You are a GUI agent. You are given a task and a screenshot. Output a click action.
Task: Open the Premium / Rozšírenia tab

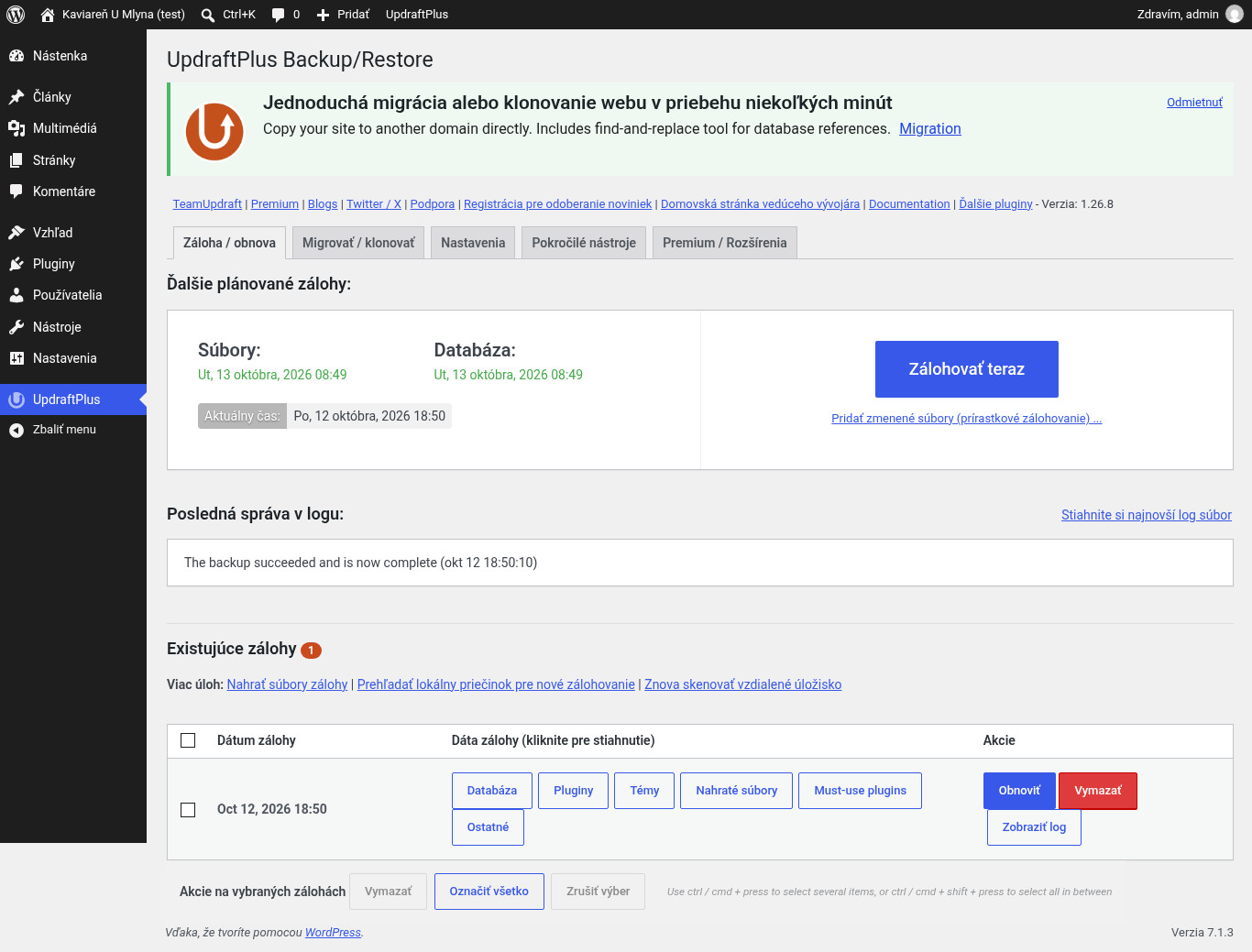[725, 243]
